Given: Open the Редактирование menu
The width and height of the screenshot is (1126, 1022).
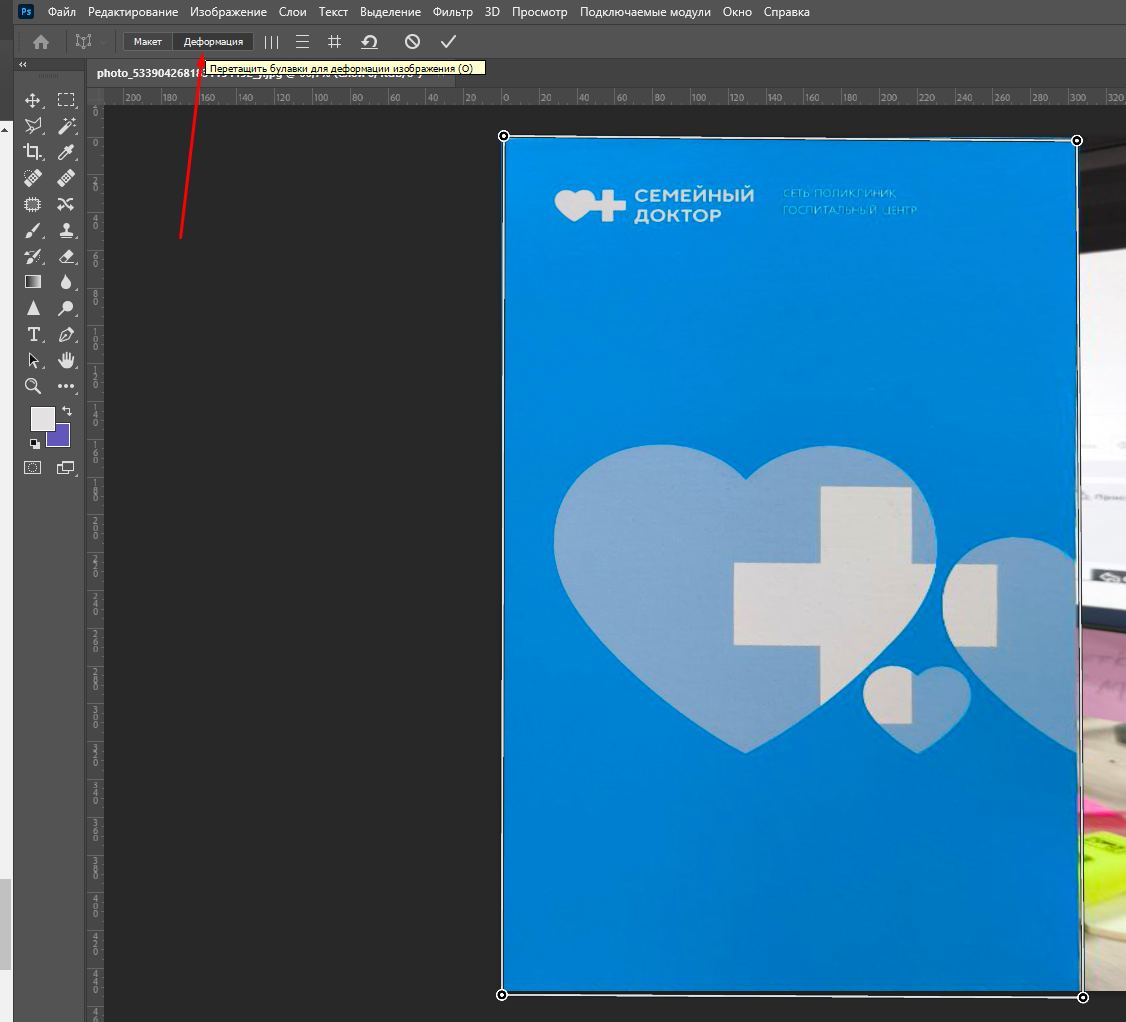Looking at the screenshot, I should pyautogui.click(x=133, y=12).
